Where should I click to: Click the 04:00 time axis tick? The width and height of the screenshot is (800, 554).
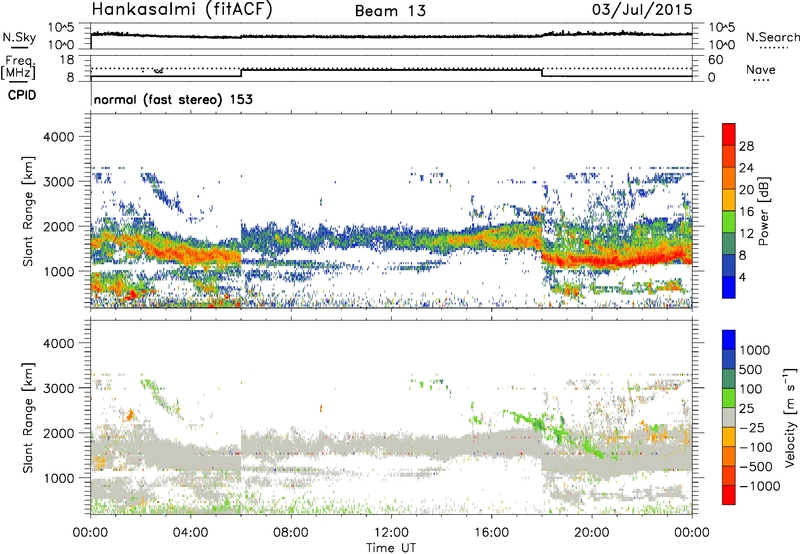(190, 533)
